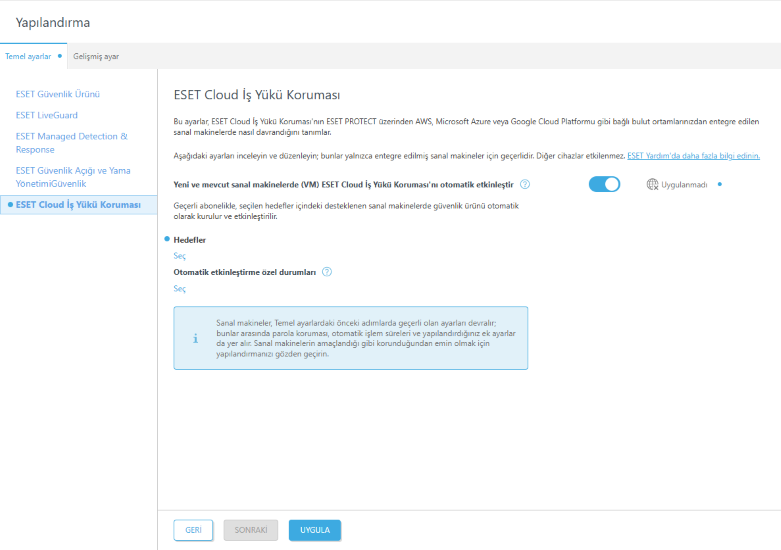Open the Gelişmiş ayar tab
This screenshot has width=781, height=550.
pyautogui.click(x=96, y=56)
